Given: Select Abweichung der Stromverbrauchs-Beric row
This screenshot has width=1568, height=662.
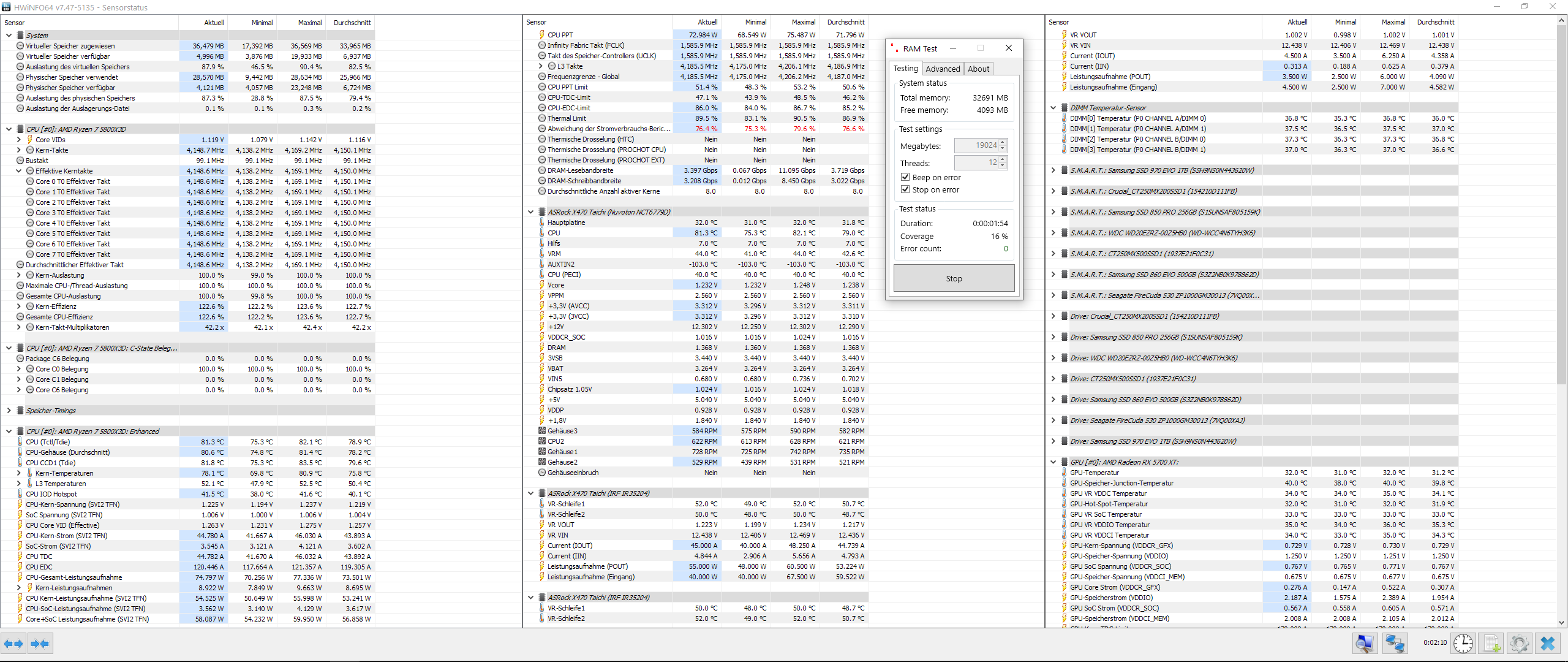Looking at the screenshot, I should click(x=695, y=128).
